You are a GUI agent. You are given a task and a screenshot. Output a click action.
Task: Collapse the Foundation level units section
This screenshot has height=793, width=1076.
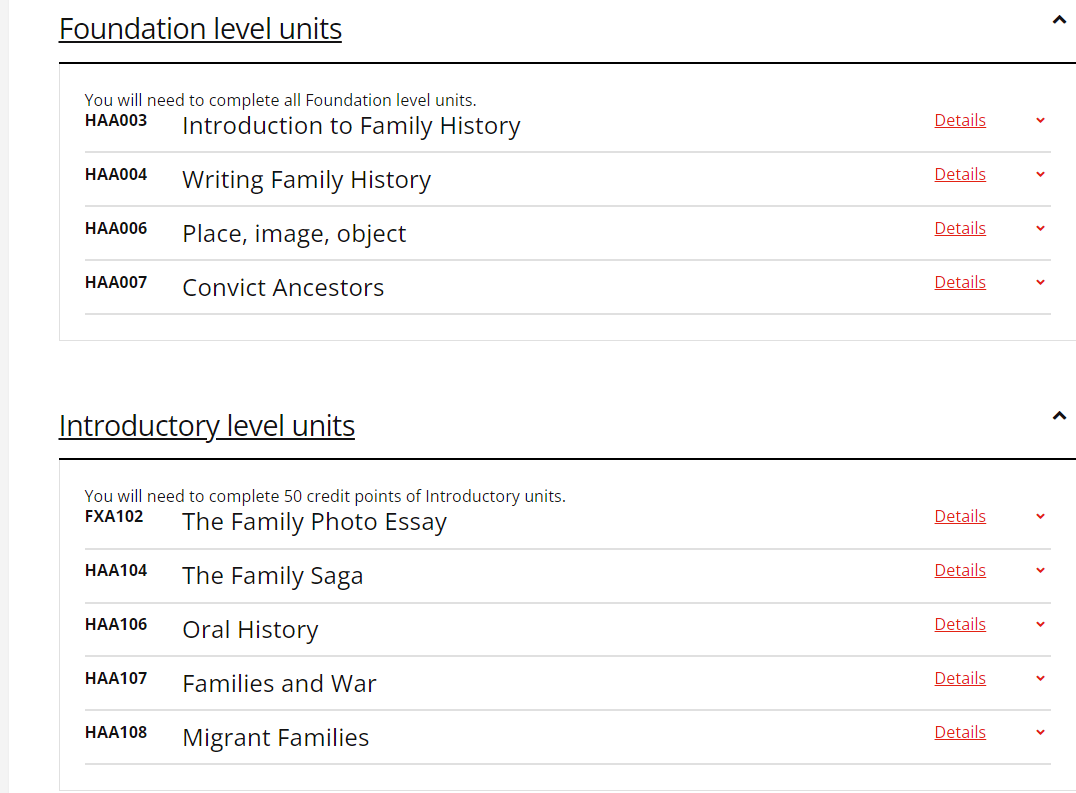pyautogui.click(x=1059, y=19)
